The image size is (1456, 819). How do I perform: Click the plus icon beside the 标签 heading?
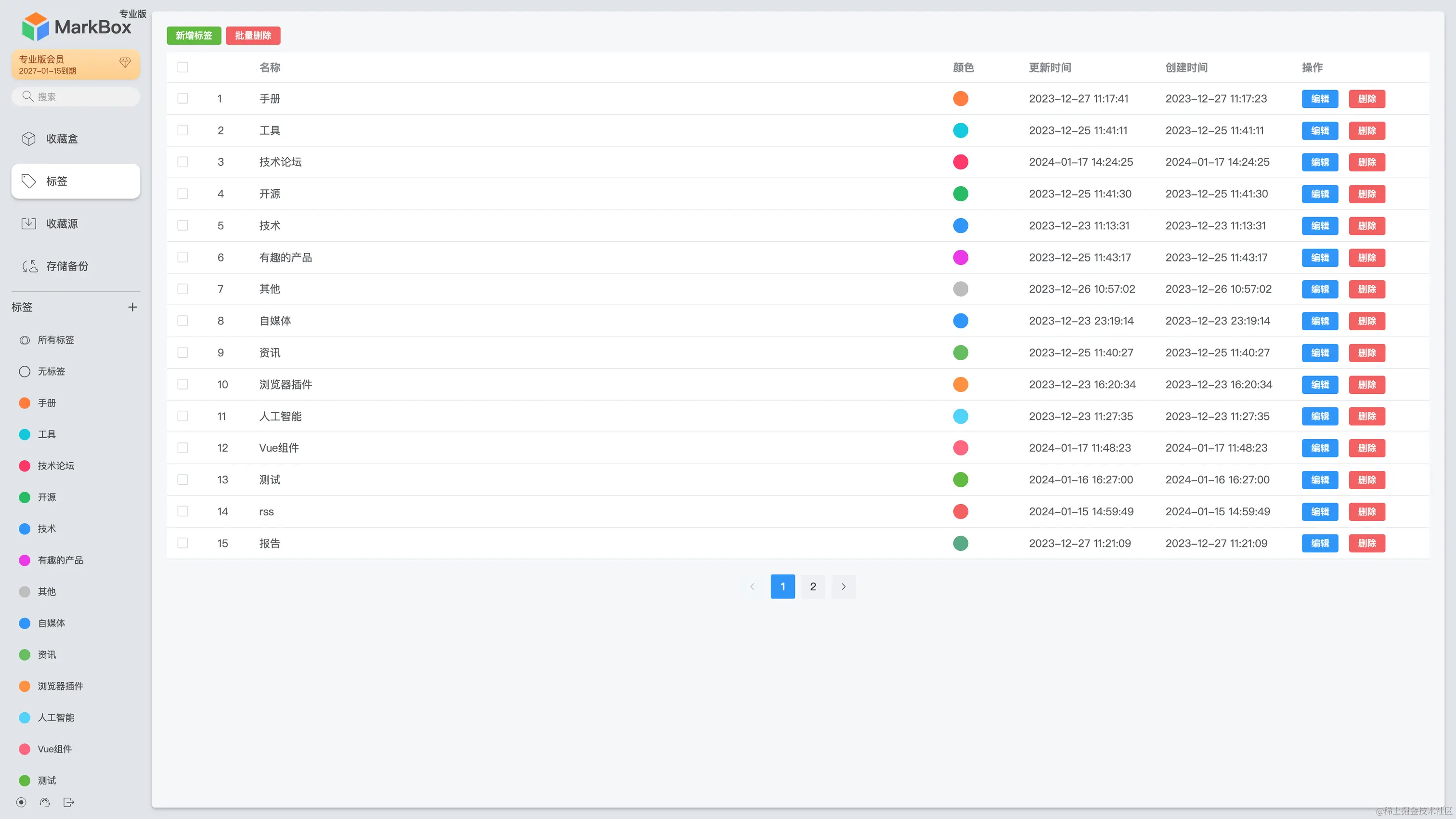(132, 307)
